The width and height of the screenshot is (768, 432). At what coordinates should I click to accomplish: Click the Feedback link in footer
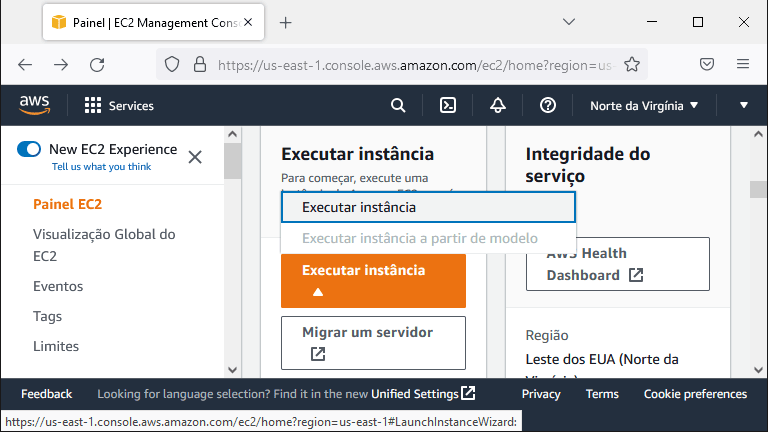pyautogui.click(x=47, y=394)
